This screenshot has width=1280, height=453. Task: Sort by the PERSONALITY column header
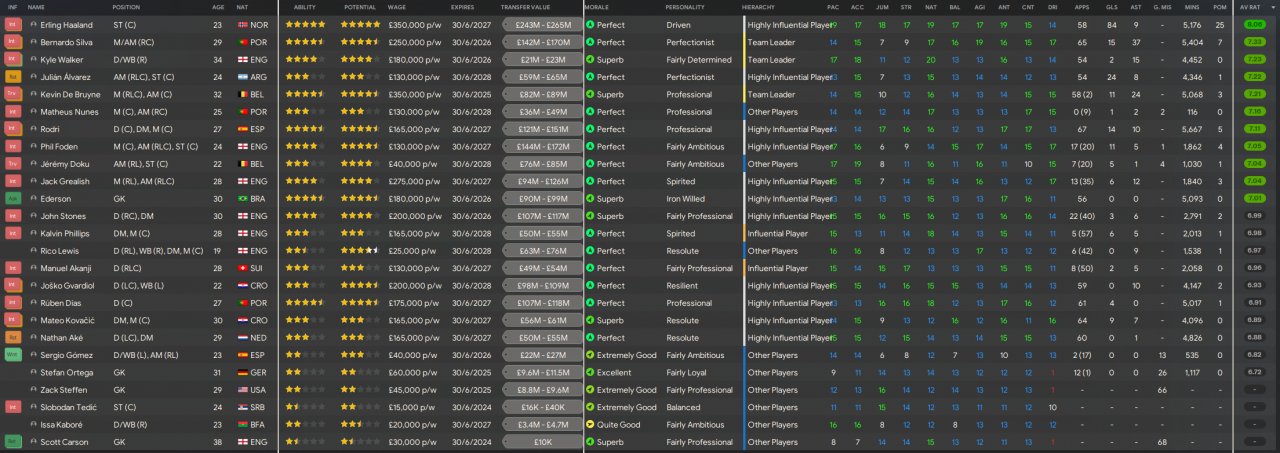coord(685,7)
